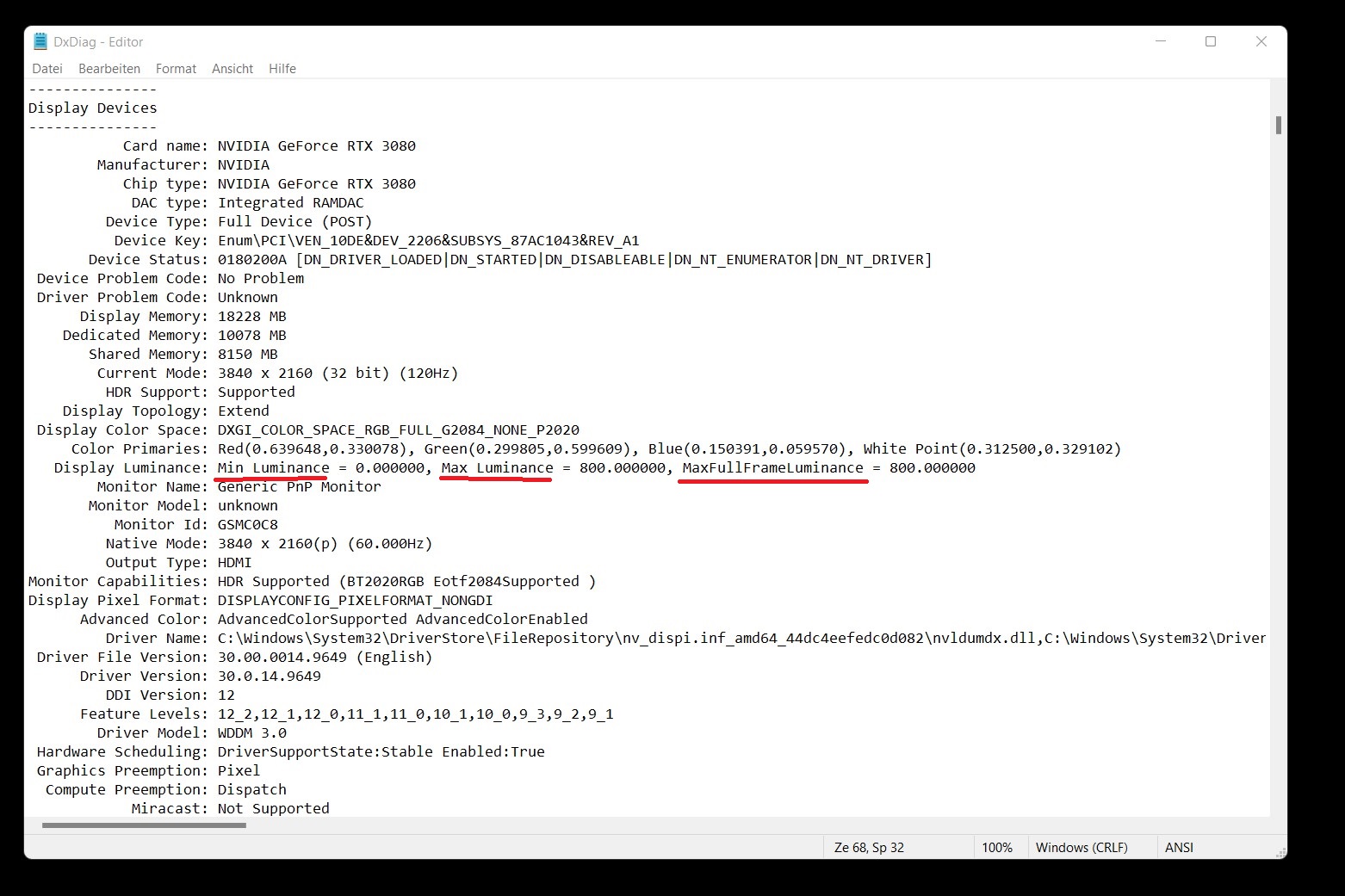Click '18228 MB' display memory value
The image size is (1345, 896).
tap(252, 316)
